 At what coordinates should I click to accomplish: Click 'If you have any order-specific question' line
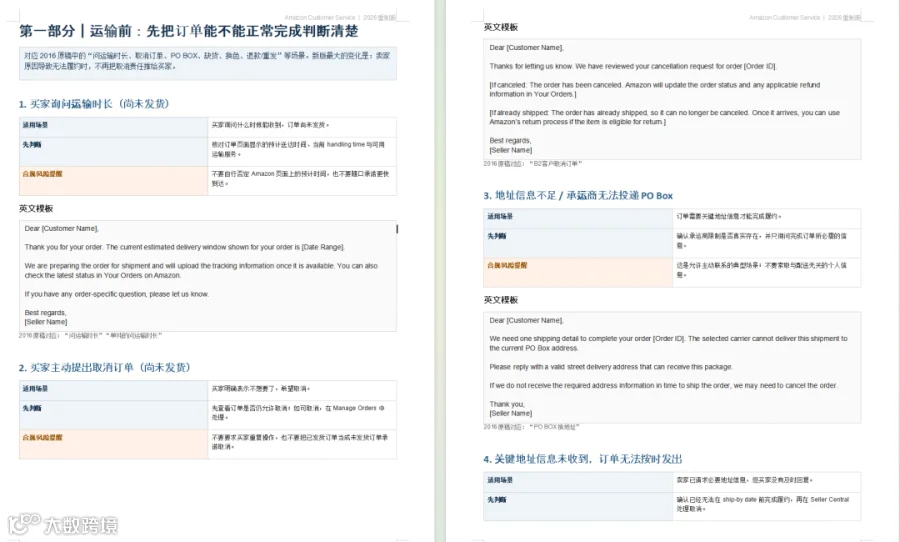pos(117,294)
